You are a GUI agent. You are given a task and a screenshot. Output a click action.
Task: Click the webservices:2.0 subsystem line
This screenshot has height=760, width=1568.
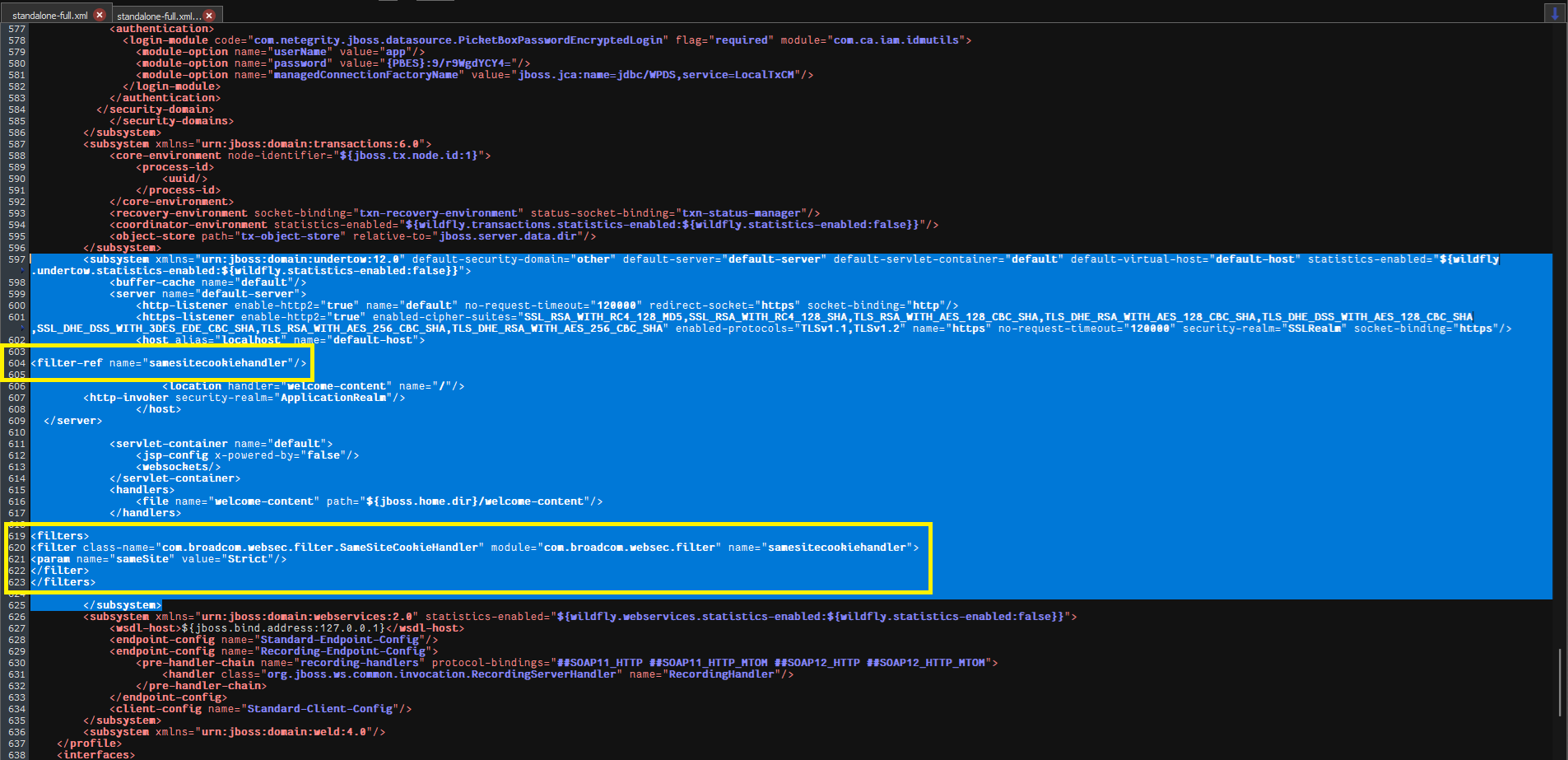click(x=580, y=617)
